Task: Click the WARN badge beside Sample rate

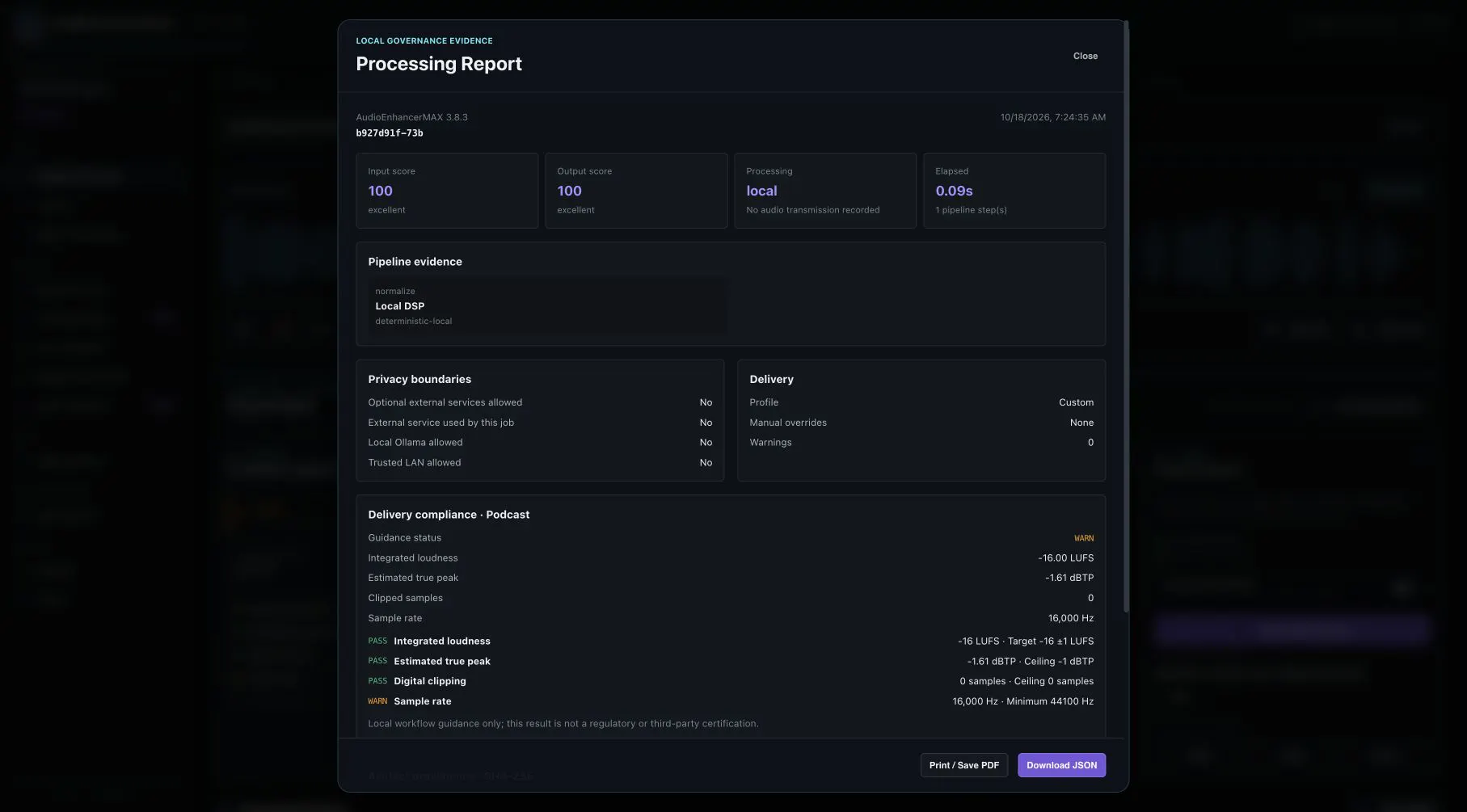Action: tap(377, 701)
